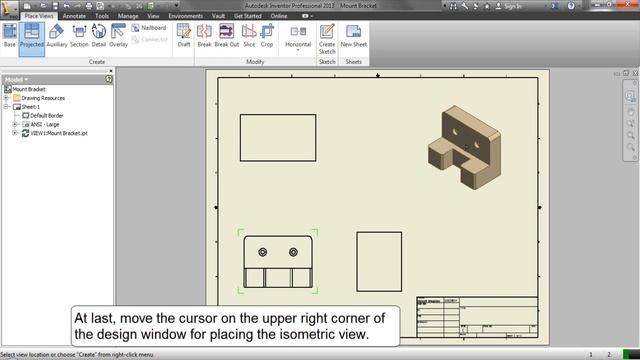Close the Model browser panel

[x=111, y=71]
